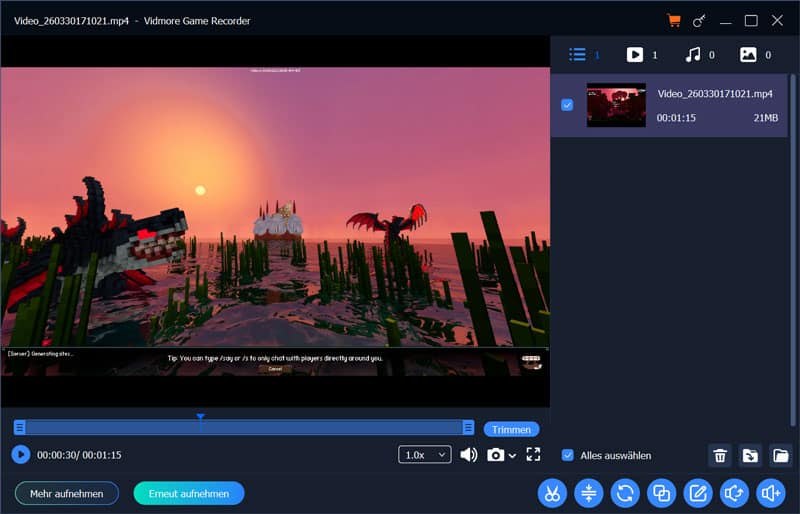The width and height of the screenshot is (800, 514).
Task: Click the key register icon
Action: click(700, 21)
